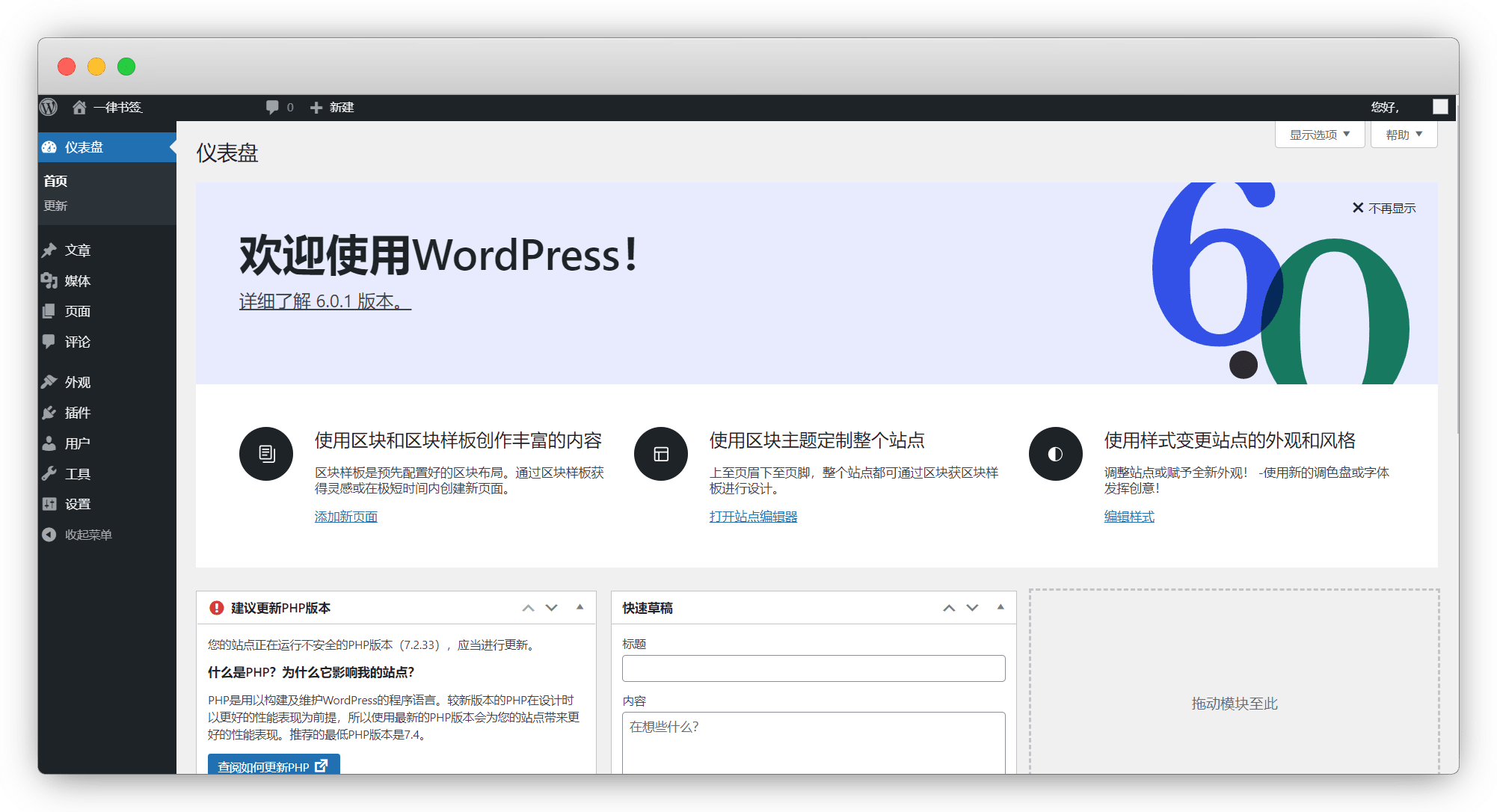Select the 更新 submenu item
The image size is (1497, 812).
55,206
